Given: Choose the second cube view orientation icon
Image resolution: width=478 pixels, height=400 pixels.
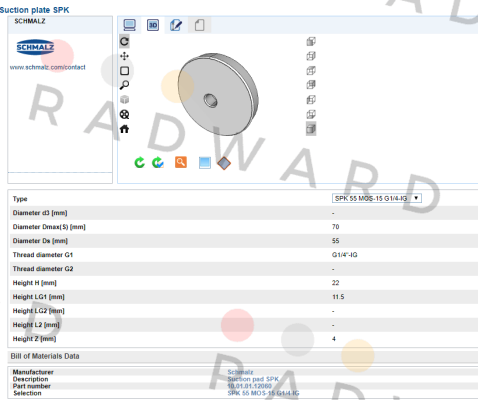Looking at the screenshot, I should [311, 56].
